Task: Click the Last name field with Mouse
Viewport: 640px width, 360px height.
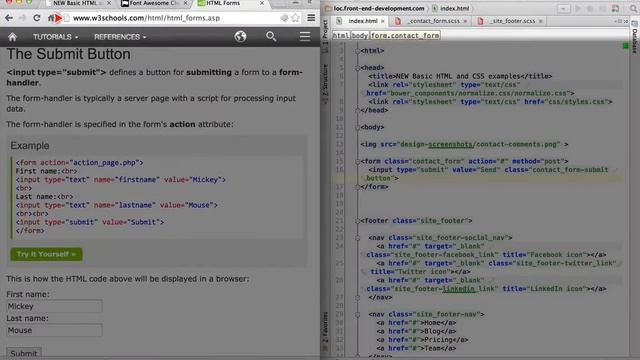Action: point(54,330)
